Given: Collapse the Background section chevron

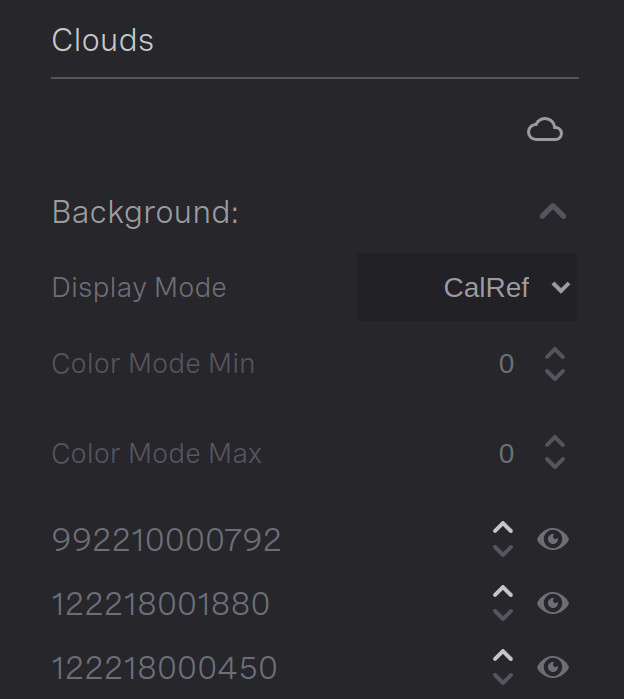Looking at the screenshot, I should (x=553, y=211).
